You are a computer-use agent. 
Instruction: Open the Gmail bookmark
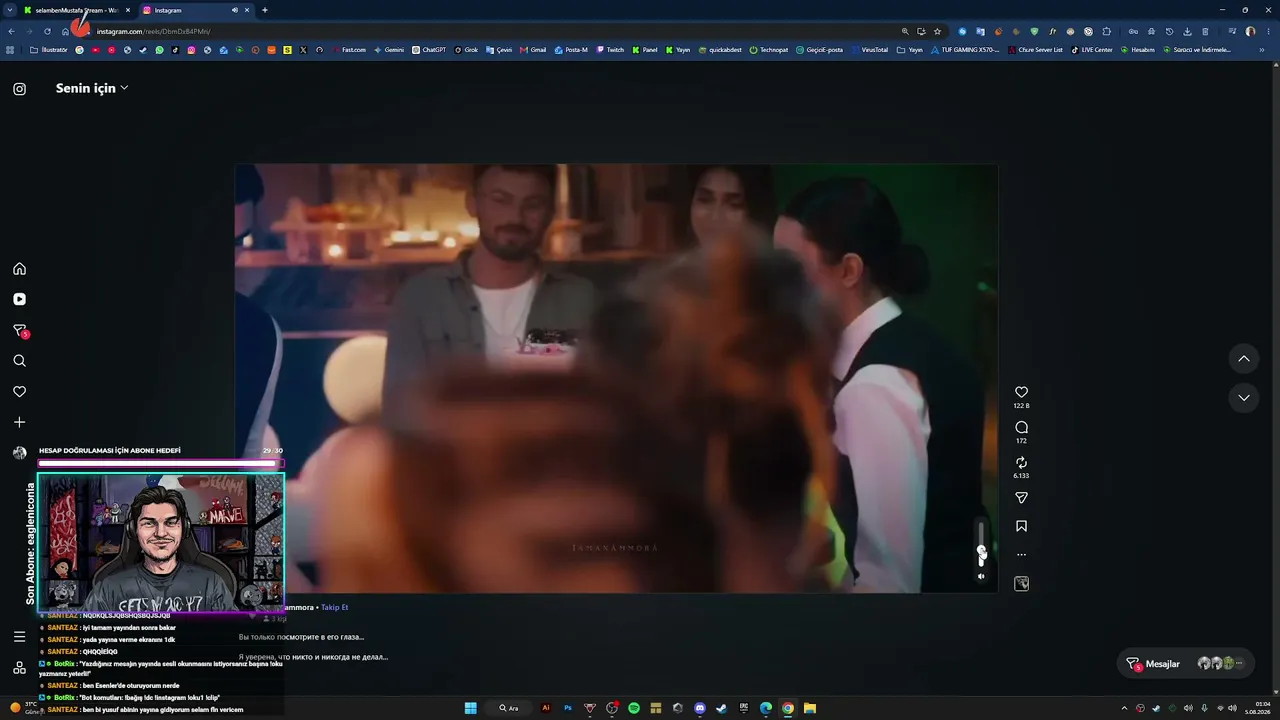coord(533,50)
